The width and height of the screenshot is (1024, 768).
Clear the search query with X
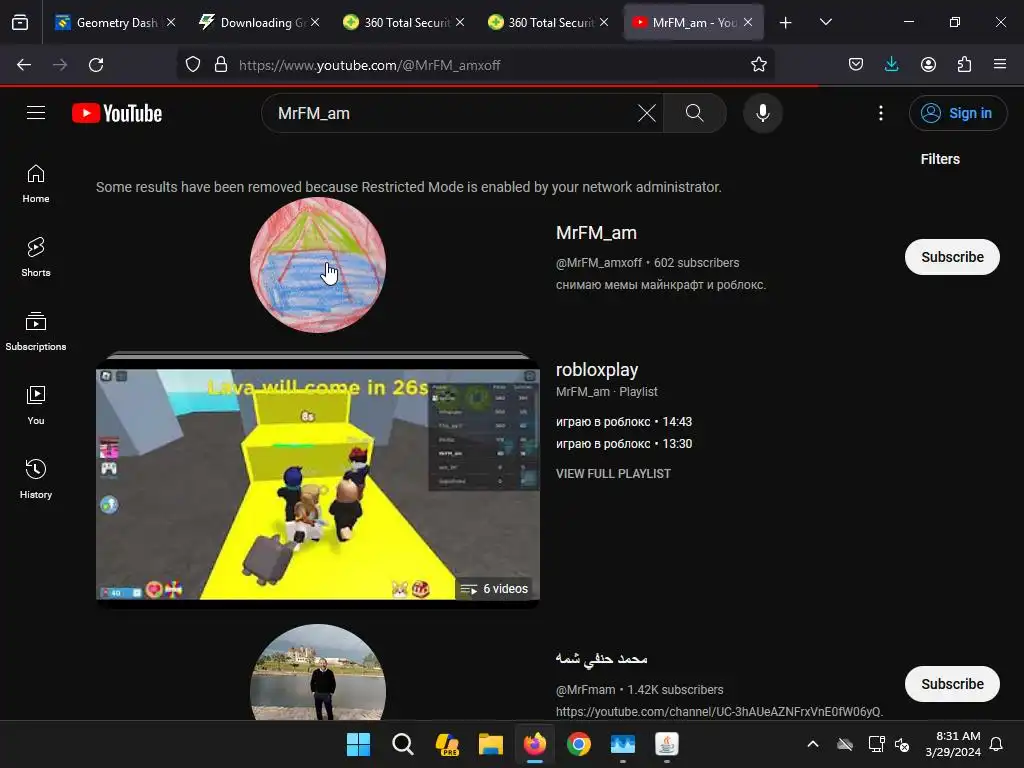click(x=647, y=113)
